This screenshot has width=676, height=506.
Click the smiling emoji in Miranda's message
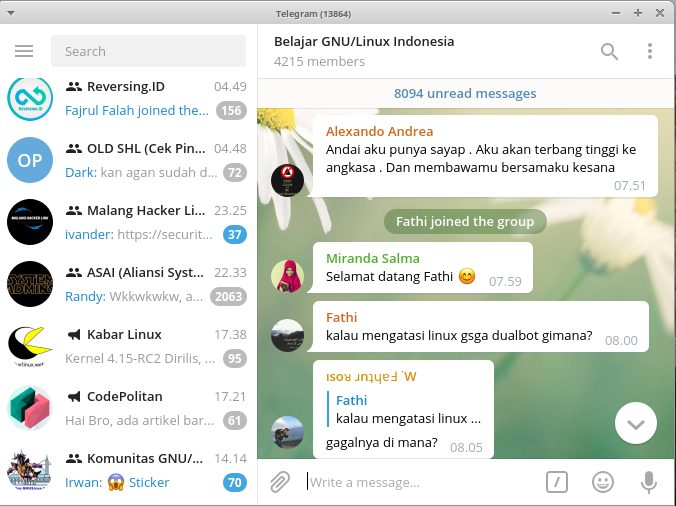pyautogui.click(x=466, y=276)
